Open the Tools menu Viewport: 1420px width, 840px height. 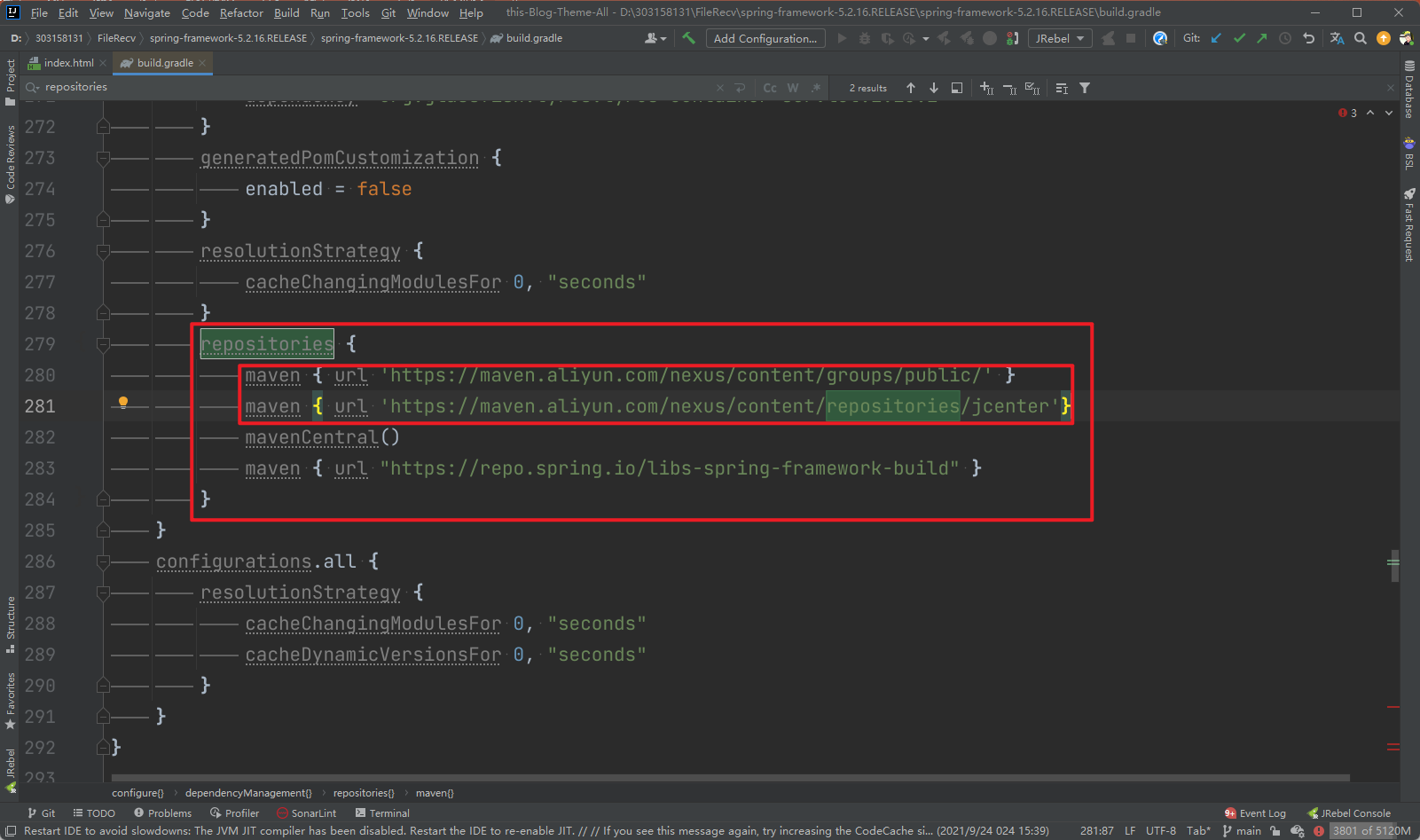355,12
